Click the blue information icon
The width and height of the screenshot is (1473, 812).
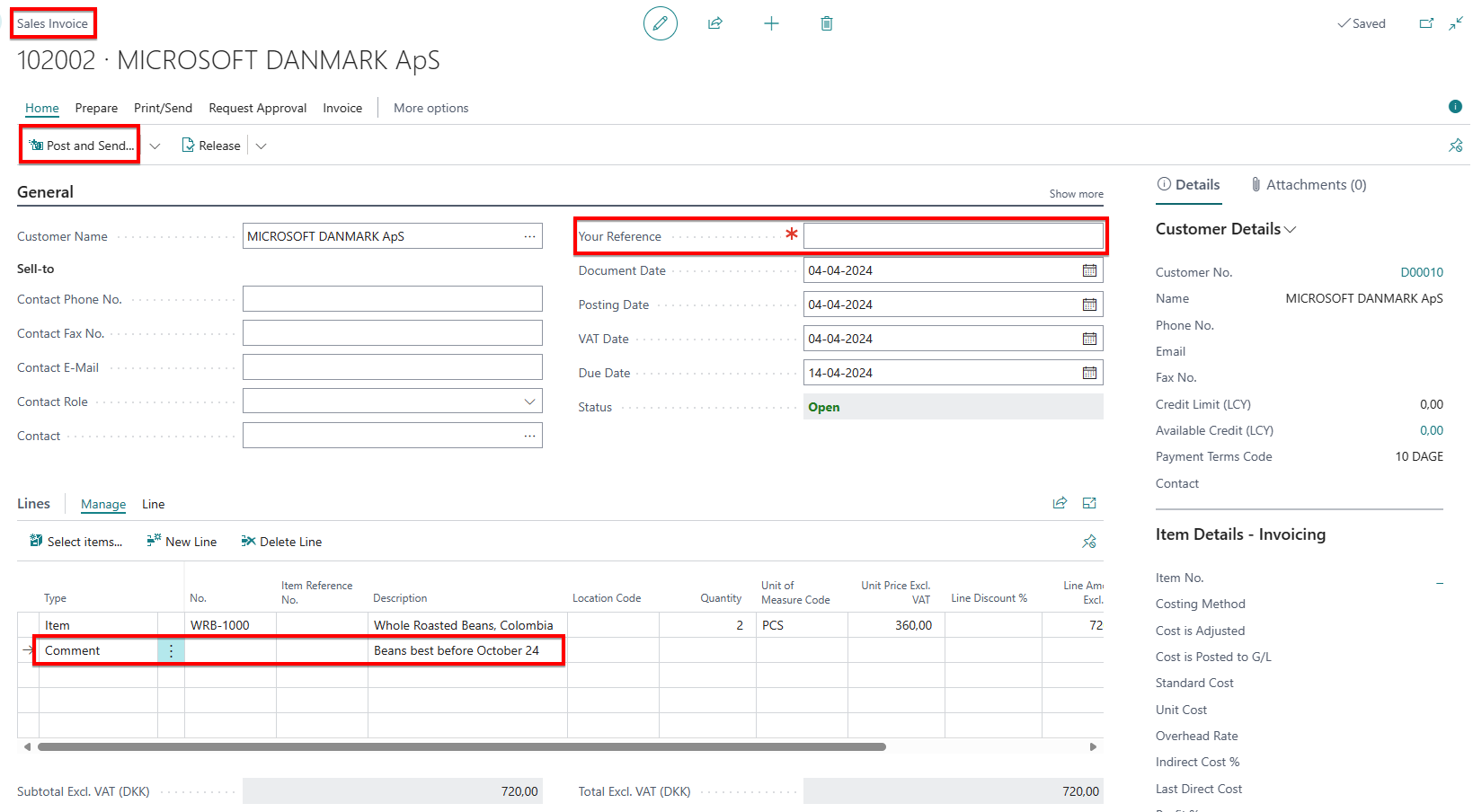click(x=1455, y=107)
